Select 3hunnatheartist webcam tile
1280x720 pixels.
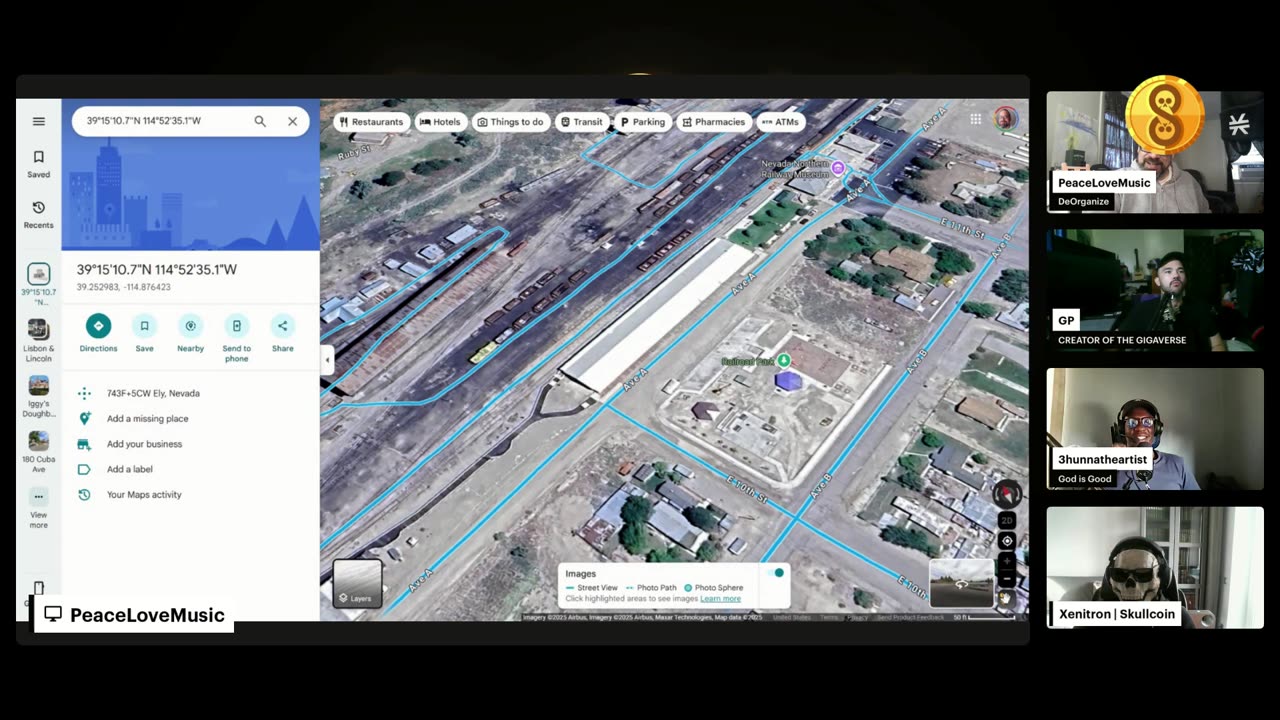(x=1155, y=429)
